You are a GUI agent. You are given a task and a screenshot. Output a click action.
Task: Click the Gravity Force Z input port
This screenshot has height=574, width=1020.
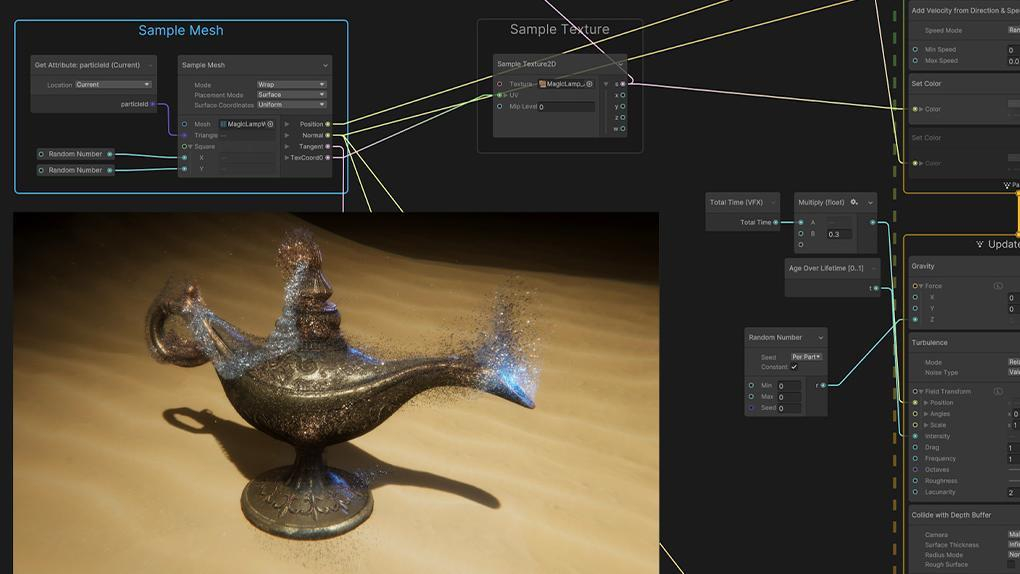(x=915, y=320)
